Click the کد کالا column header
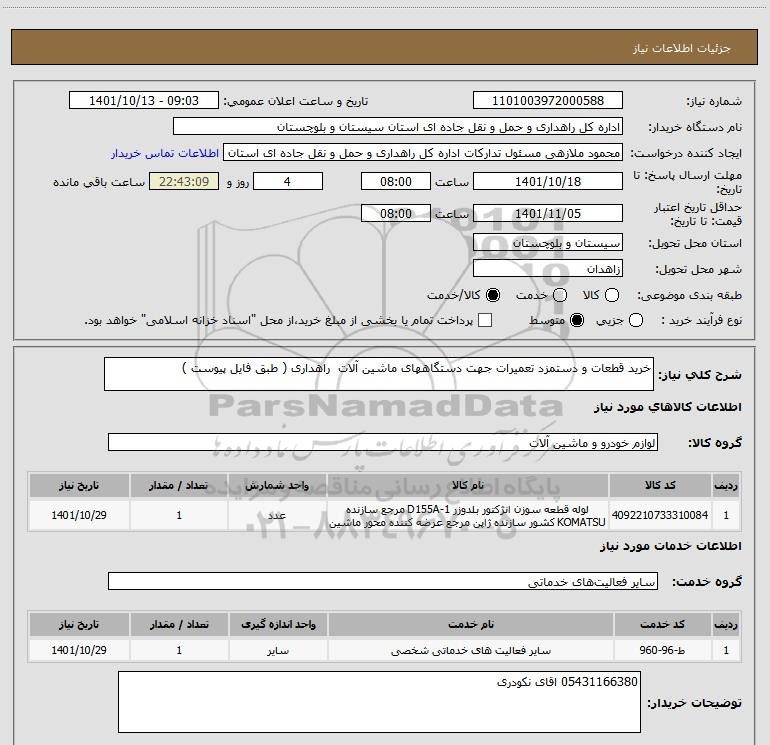Viewport: 770px width, 745px height. (x=660, y=486)
